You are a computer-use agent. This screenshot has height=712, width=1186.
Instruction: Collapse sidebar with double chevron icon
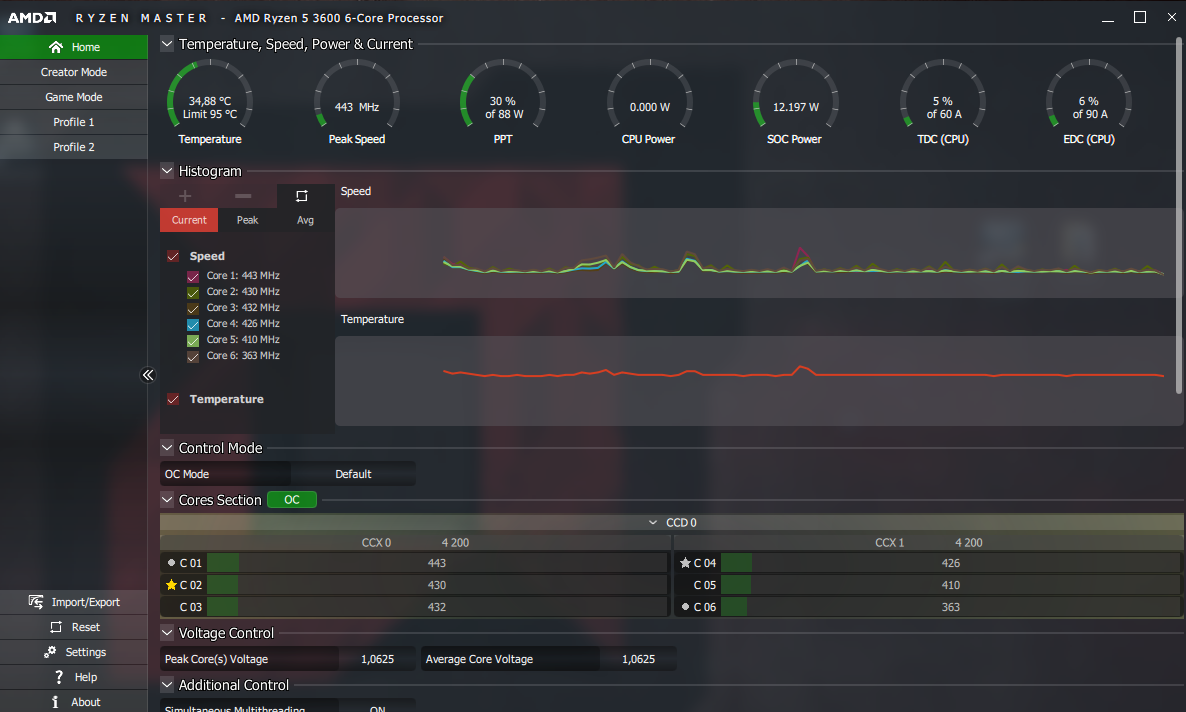pyautogui.click(x=148, y=375)
